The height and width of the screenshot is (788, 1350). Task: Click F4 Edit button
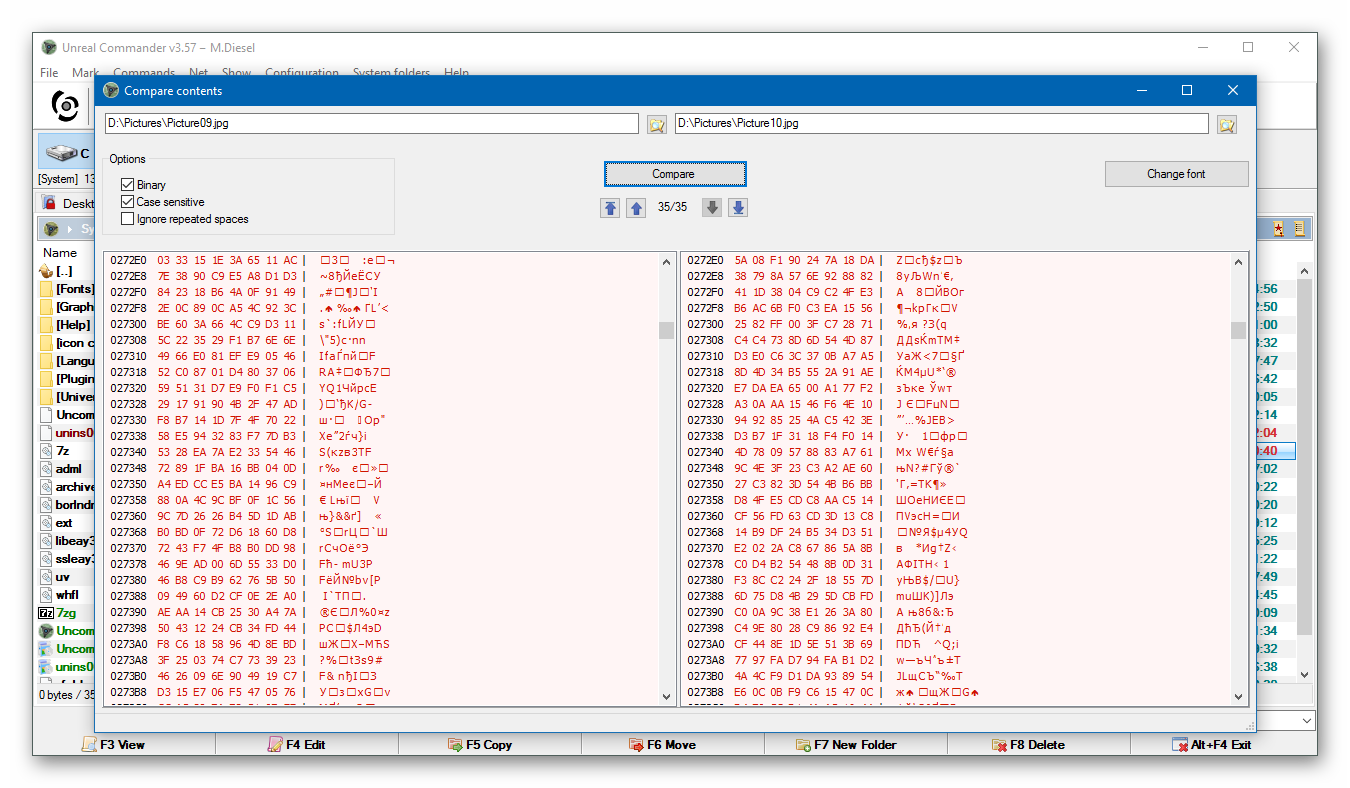point(296,745)
